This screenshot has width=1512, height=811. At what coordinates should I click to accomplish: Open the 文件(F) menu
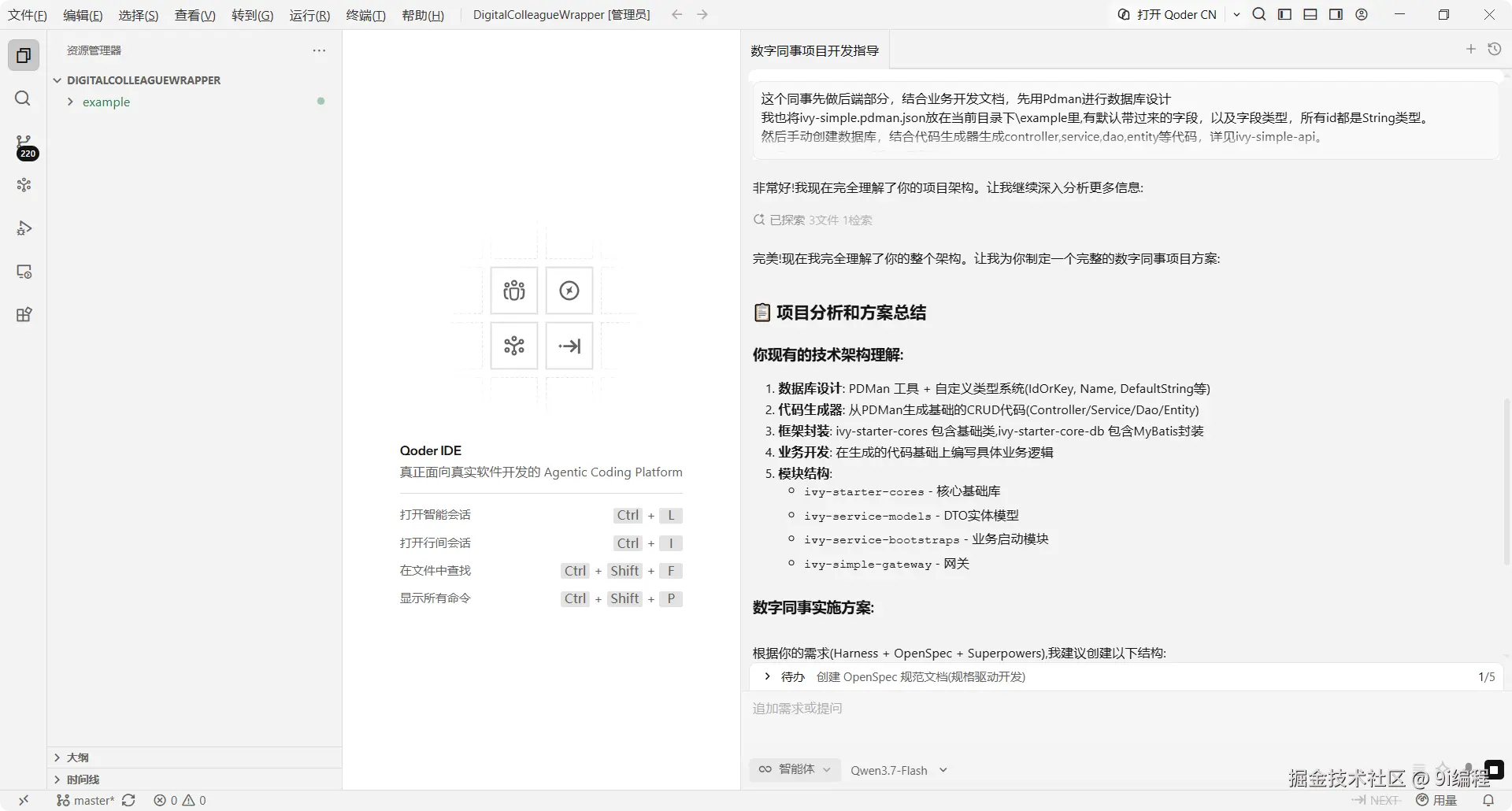tap(28, 15)
